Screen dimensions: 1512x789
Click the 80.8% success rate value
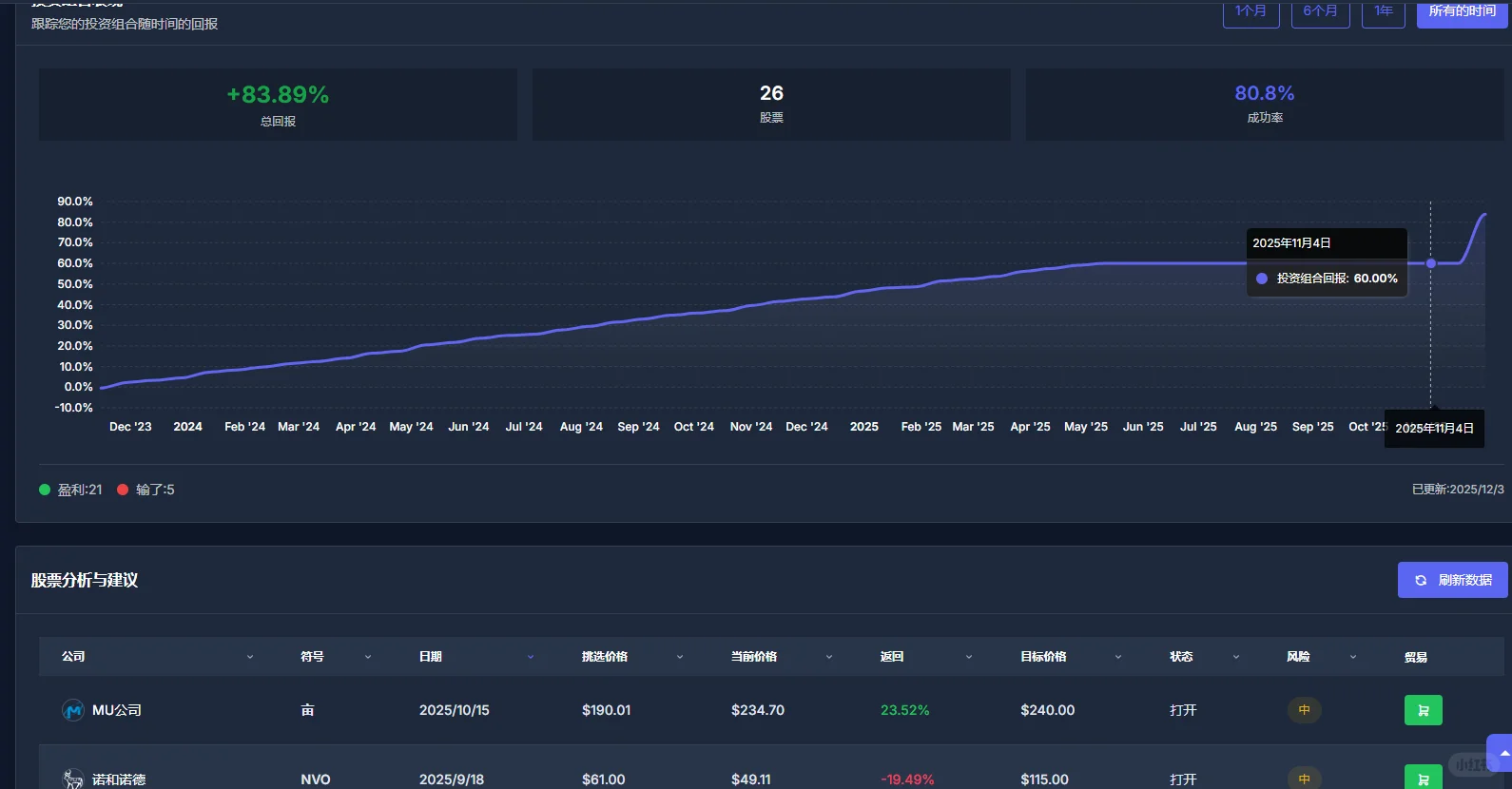point(1265,93)
